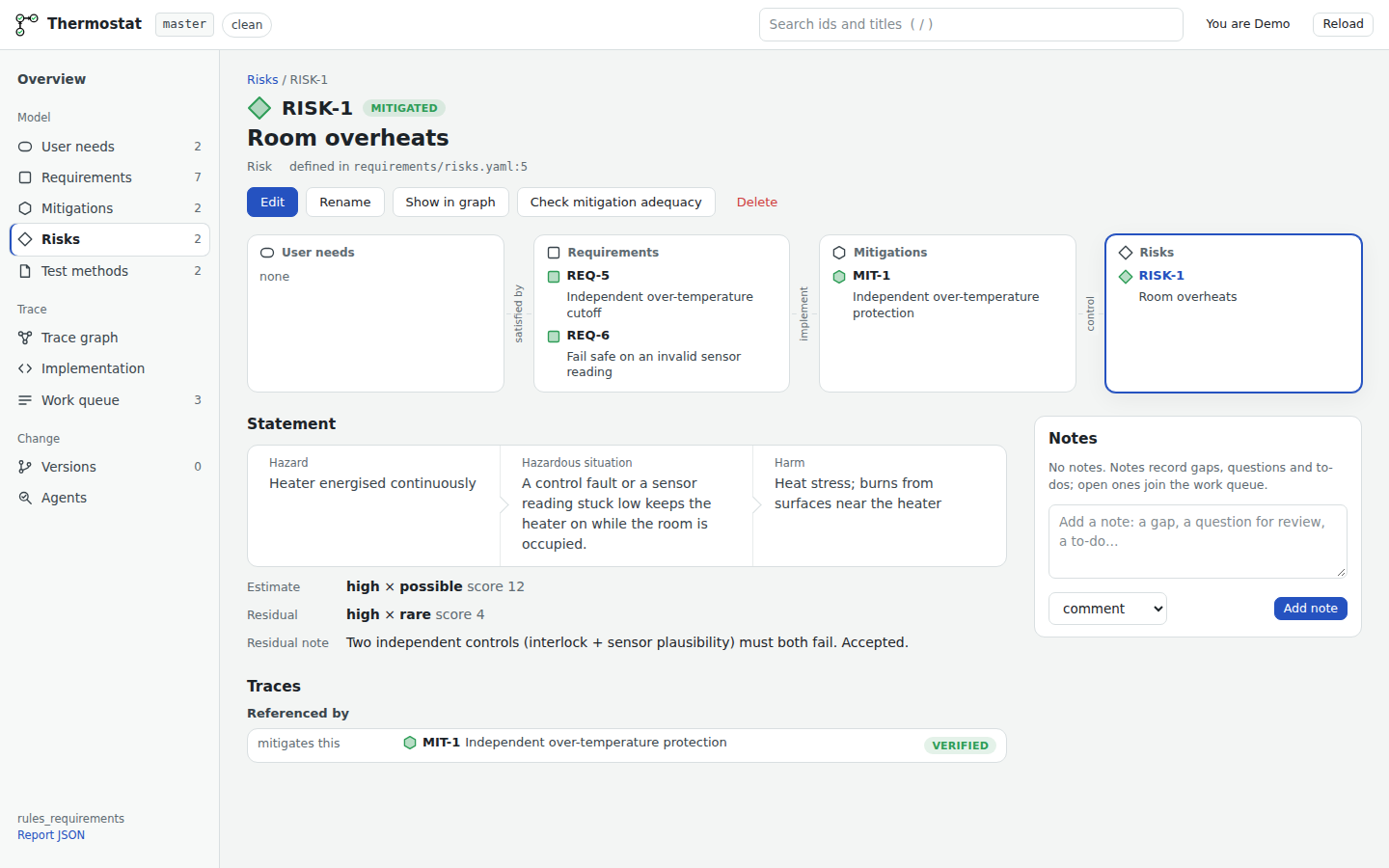The height and width of the screenshot is (868, 1389).
Task: Click the Trace graph sidebar icon
Action: click(25, 338)
